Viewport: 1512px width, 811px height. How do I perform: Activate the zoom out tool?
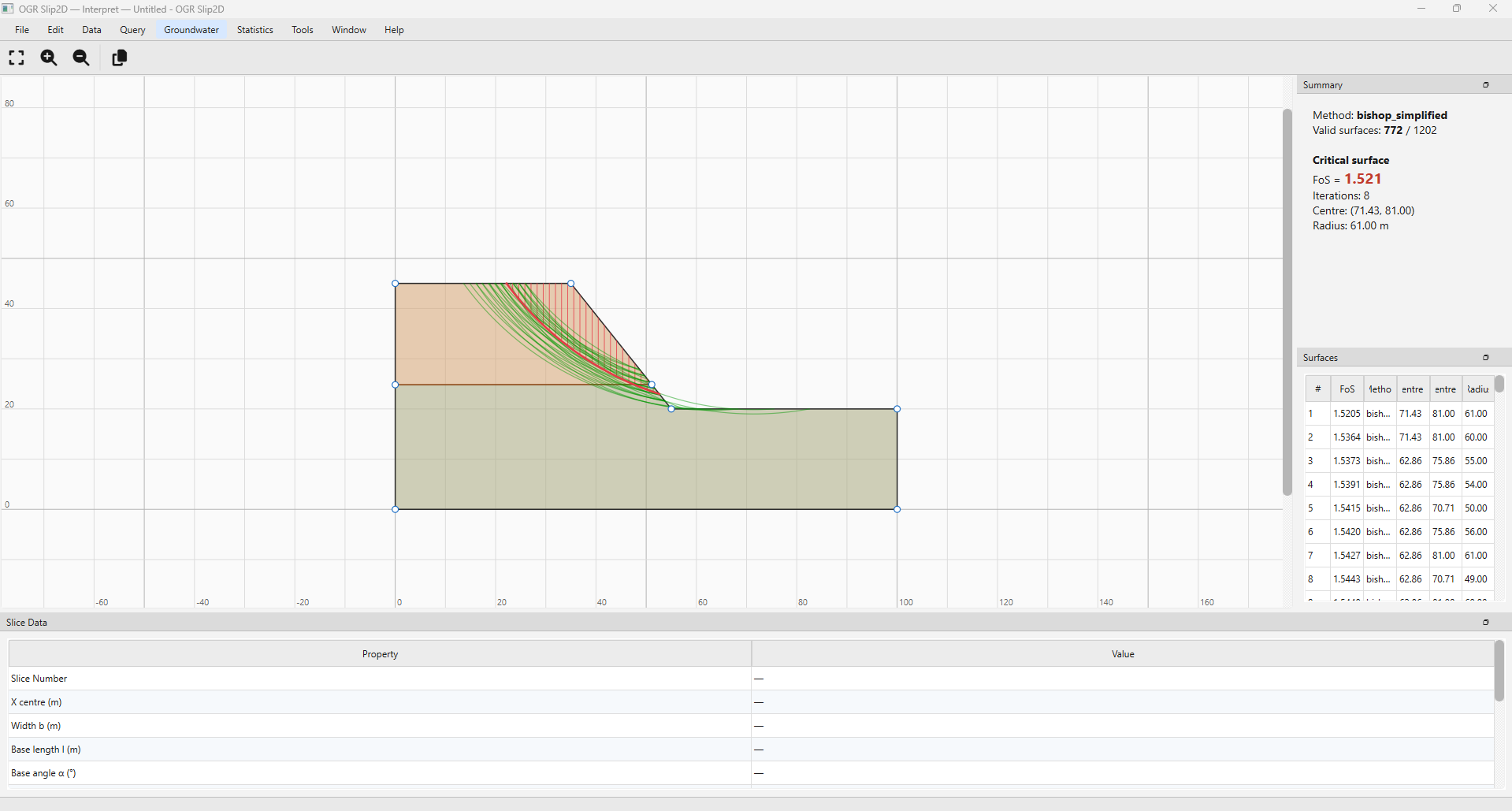pyautogui.click(x=80, y=58)
